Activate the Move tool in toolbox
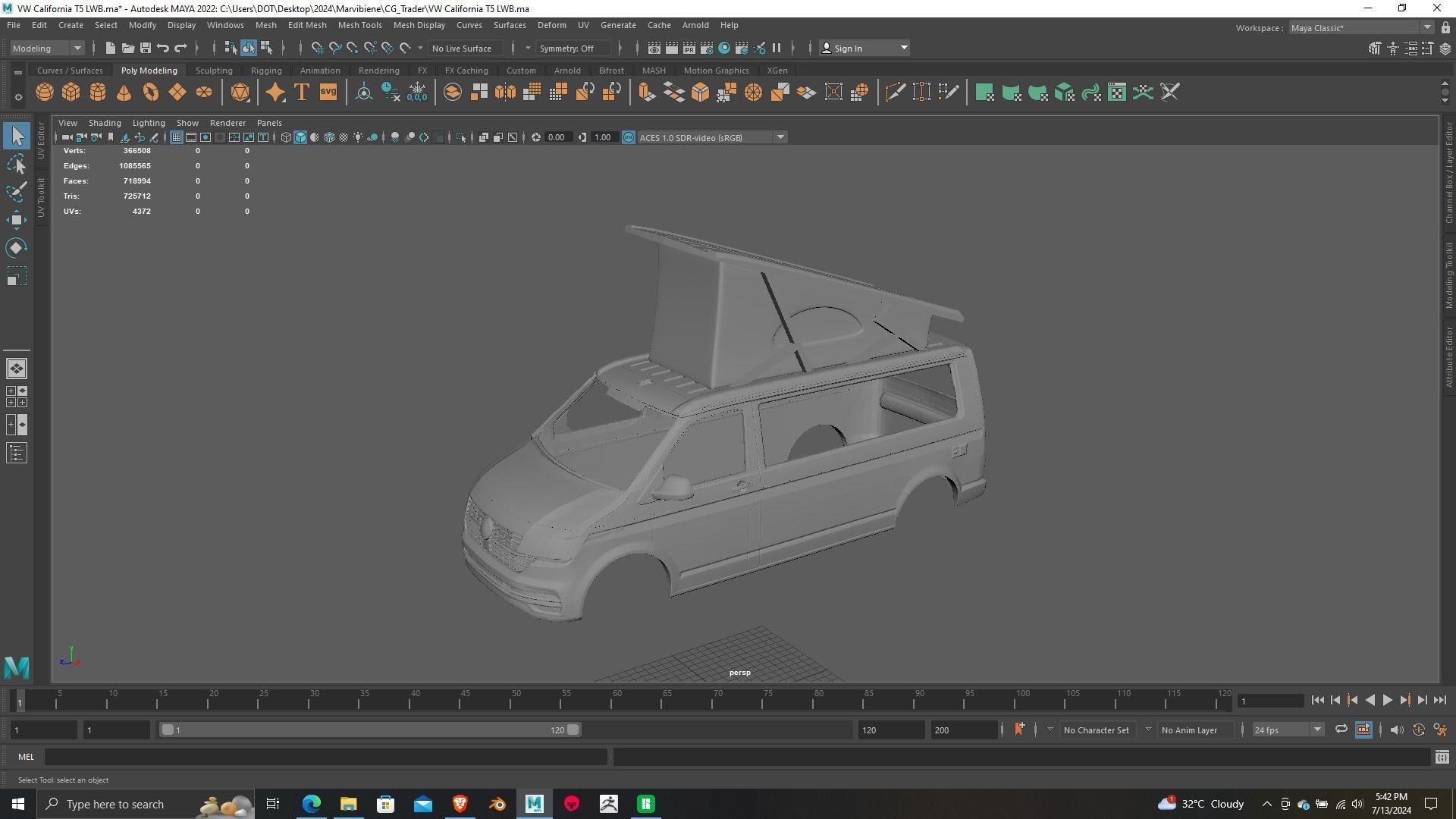Viewport: 1456px width, 819px height. point(17,220)
